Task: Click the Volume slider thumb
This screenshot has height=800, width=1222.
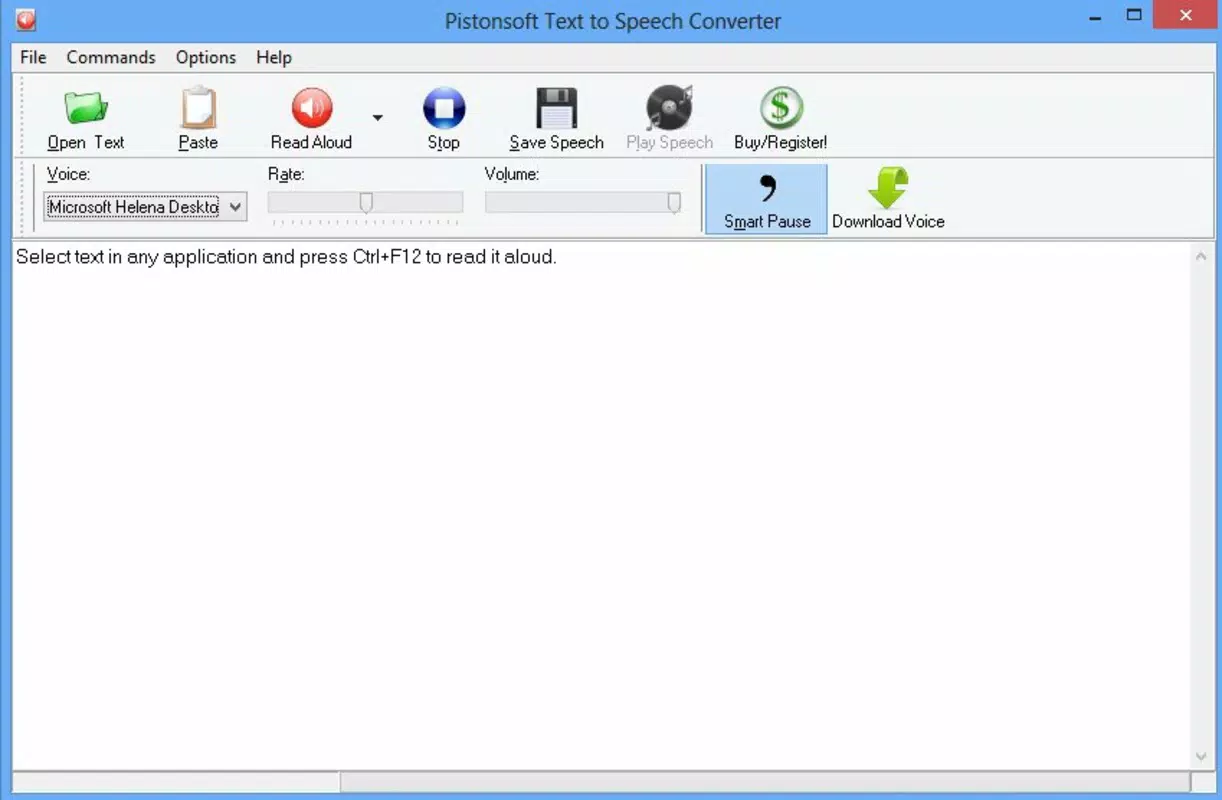Action: click(674, 203)
